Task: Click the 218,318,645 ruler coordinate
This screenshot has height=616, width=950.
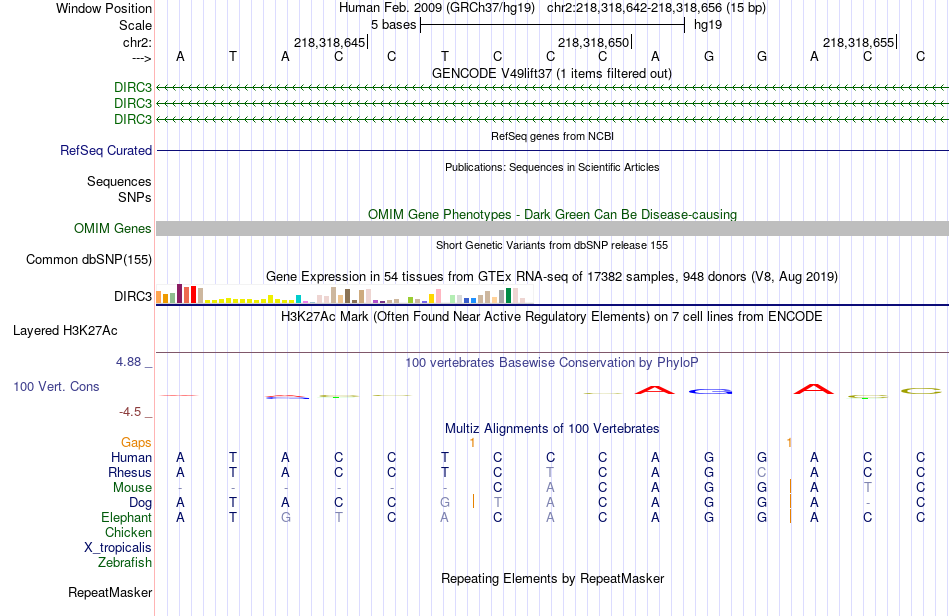Action: point(330,42)
